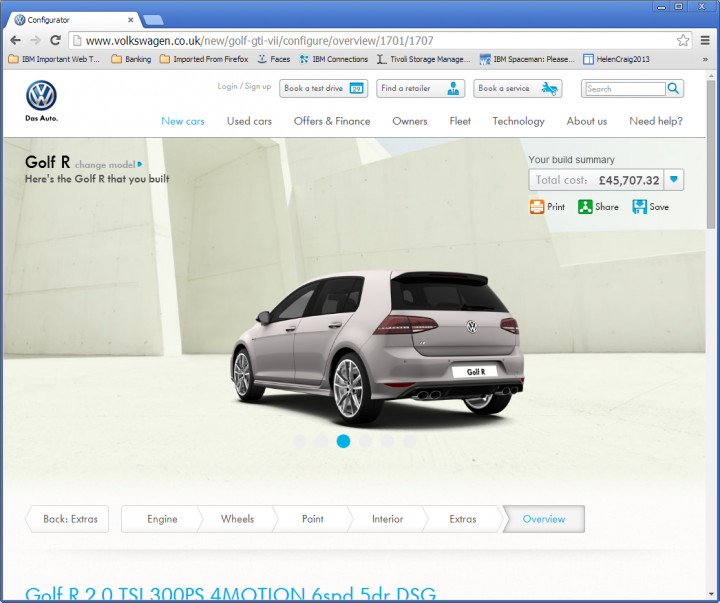Bookmark page with star icon
Image resolution: width=720 pixels, height=603 pixels.
click(683, 40)
